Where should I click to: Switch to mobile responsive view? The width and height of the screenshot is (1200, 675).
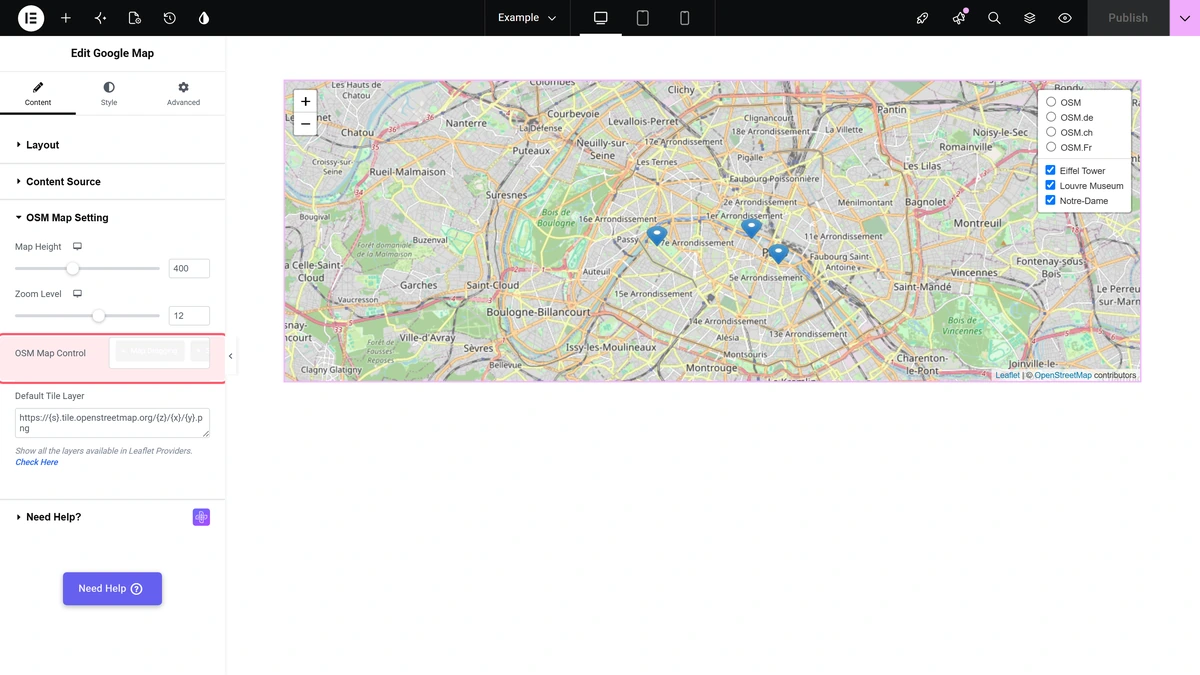click(685, 18)
